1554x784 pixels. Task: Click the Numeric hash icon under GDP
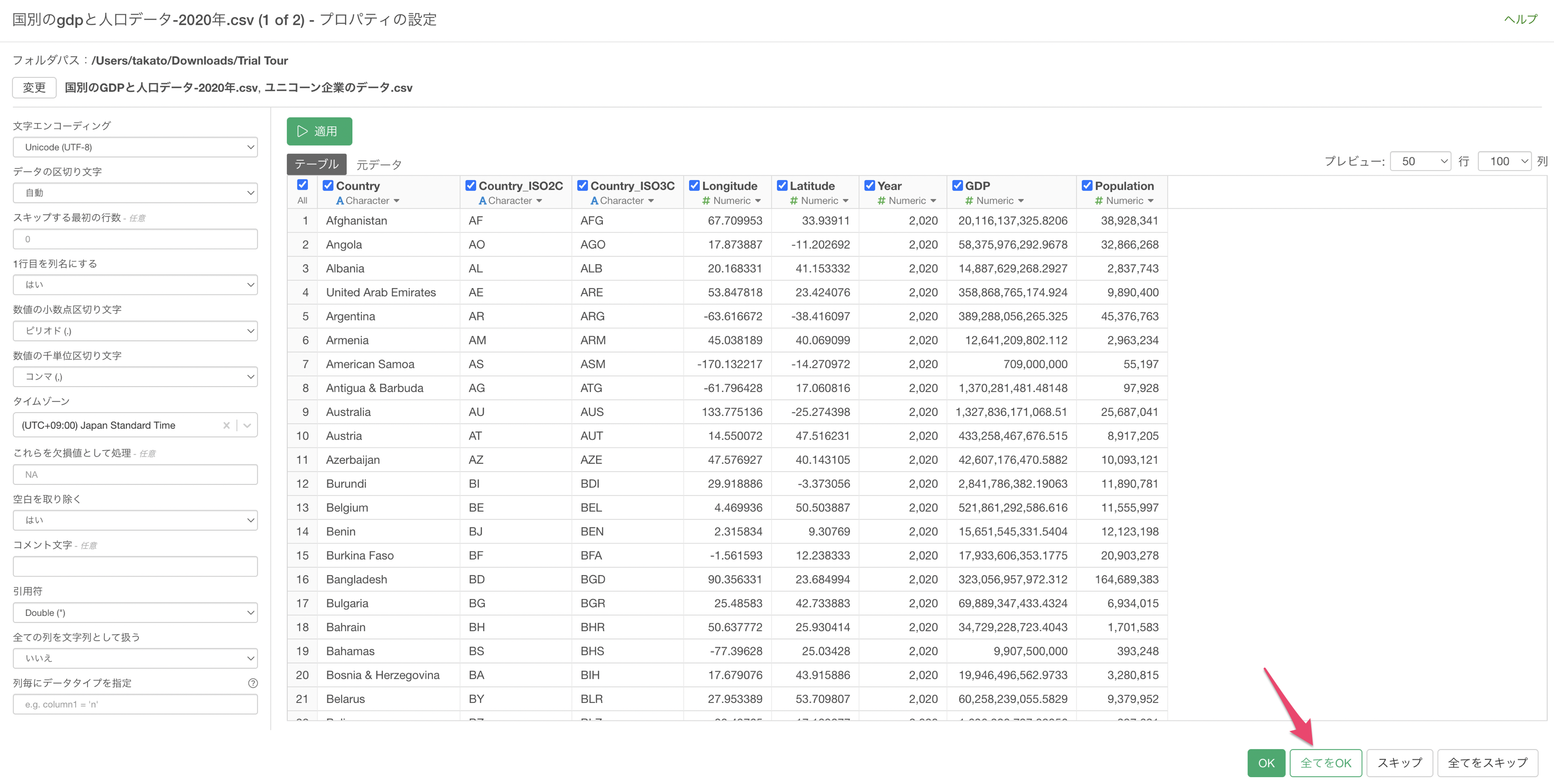(x=969, y=201)
